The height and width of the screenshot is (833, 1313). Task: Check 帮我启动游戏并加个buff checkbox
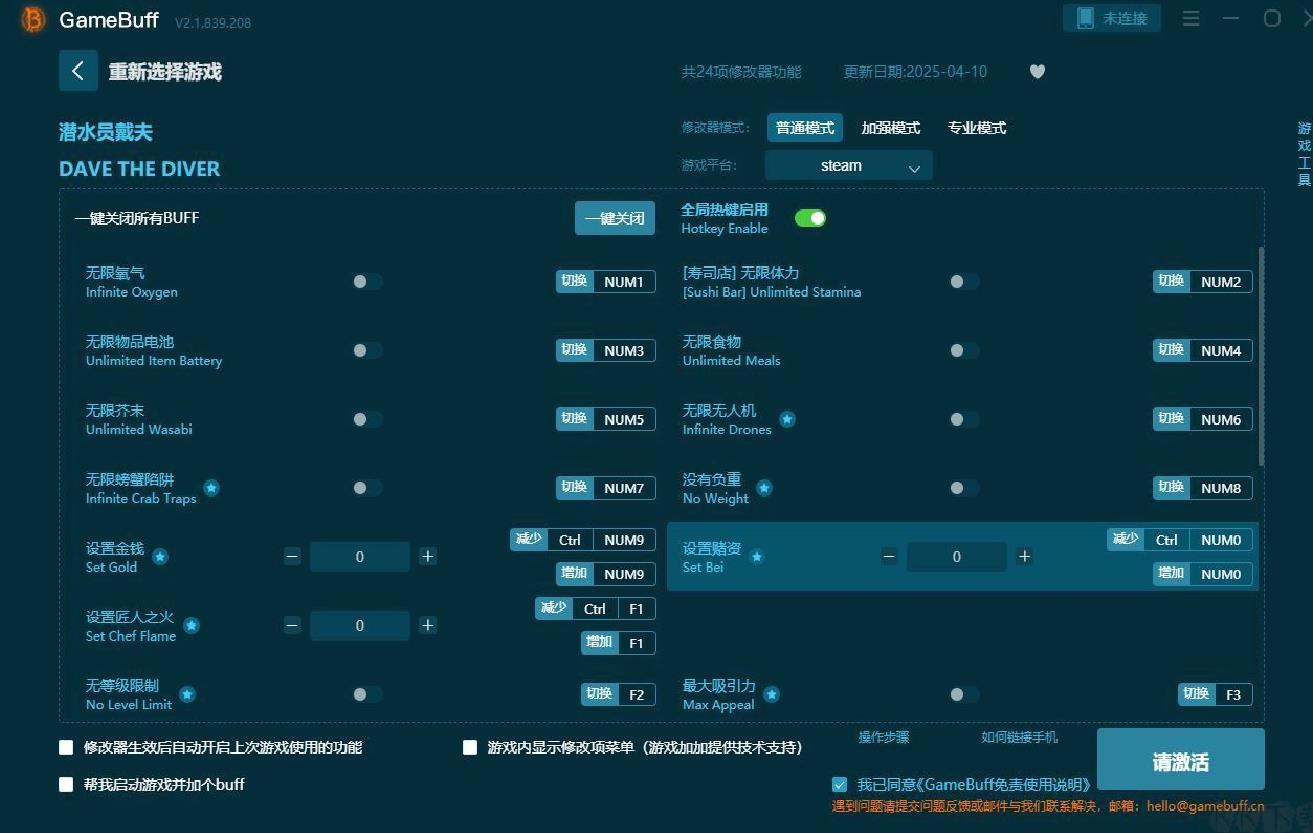pos(66,785)
